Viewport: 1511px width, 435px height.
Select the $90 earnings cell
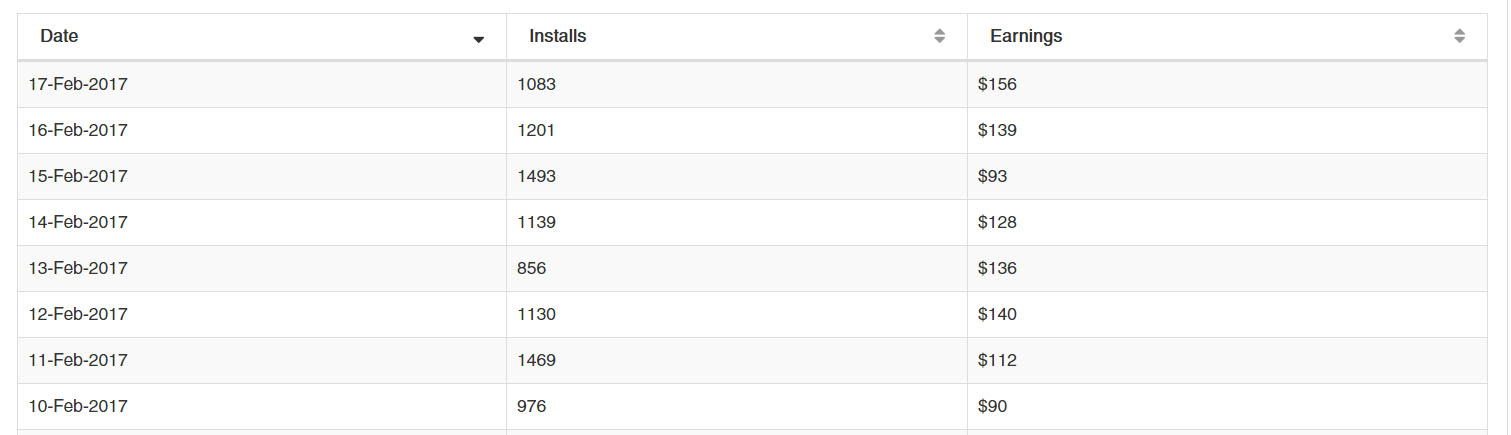click(1229, 407)
